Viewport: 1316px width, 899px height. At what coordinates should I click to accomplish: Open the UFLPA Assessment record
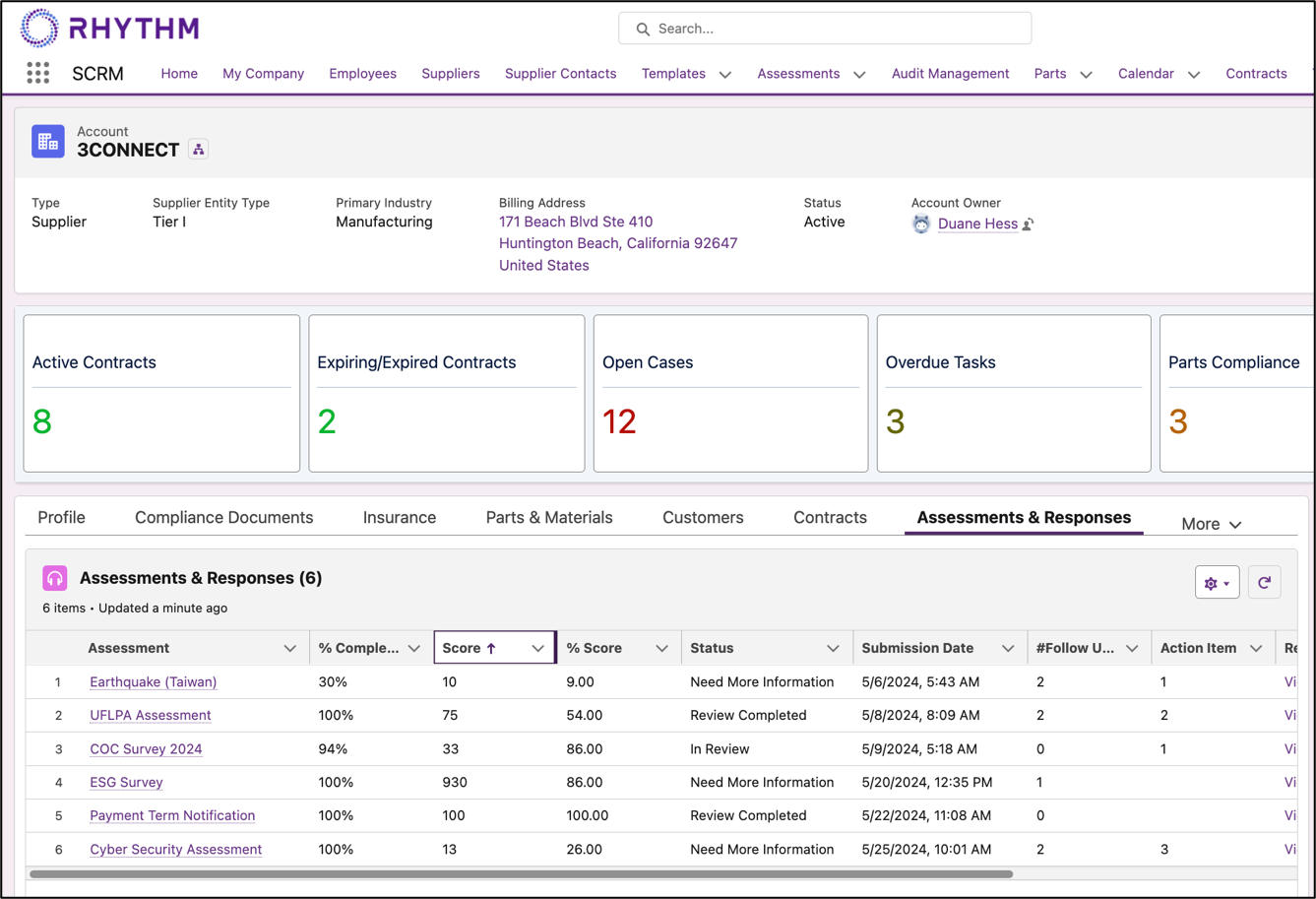point(150,715)
